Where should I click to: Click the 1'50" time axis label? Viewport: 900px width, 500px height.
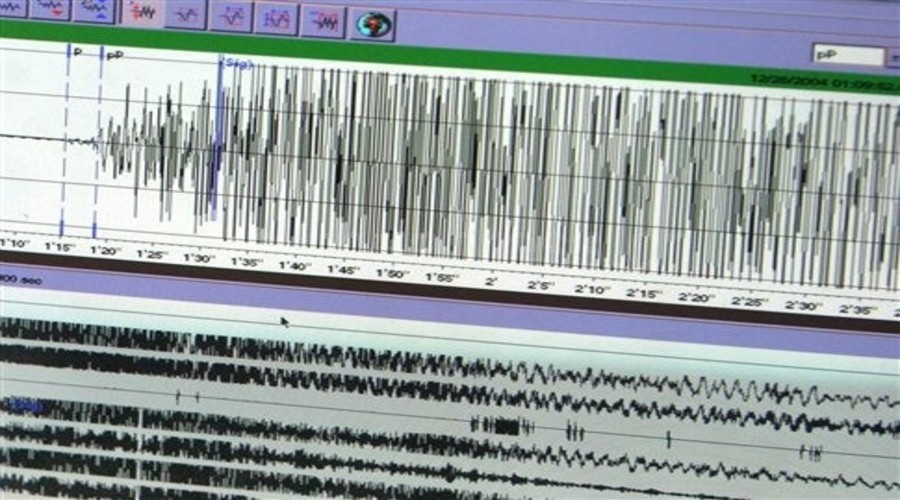point(392,273)
